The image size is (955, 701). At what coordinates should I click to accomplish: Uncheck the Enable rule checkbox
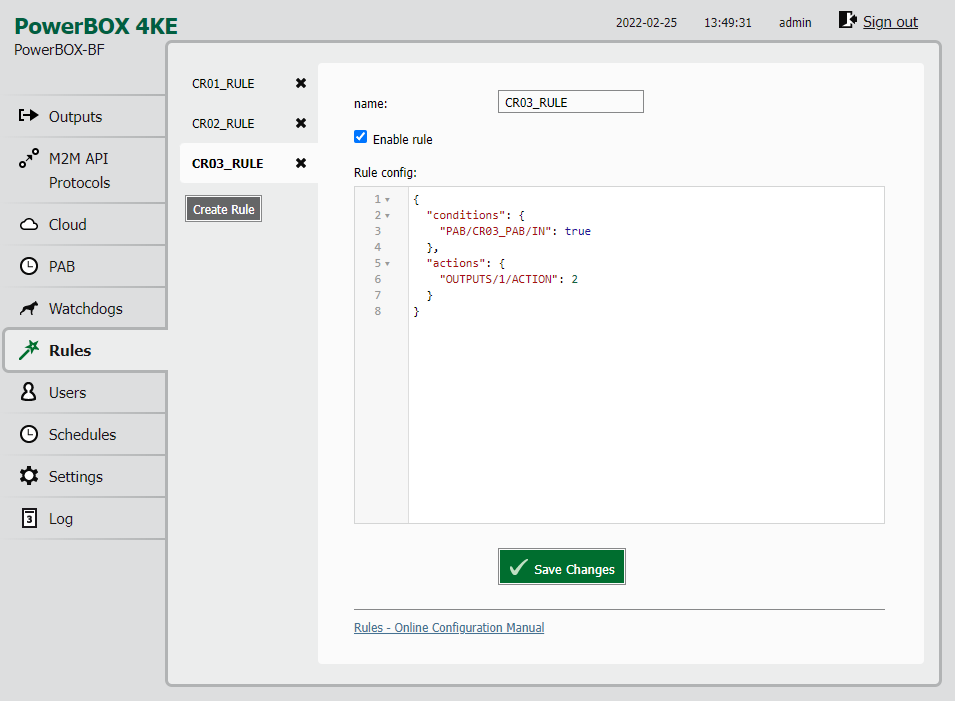pos(361,137)
